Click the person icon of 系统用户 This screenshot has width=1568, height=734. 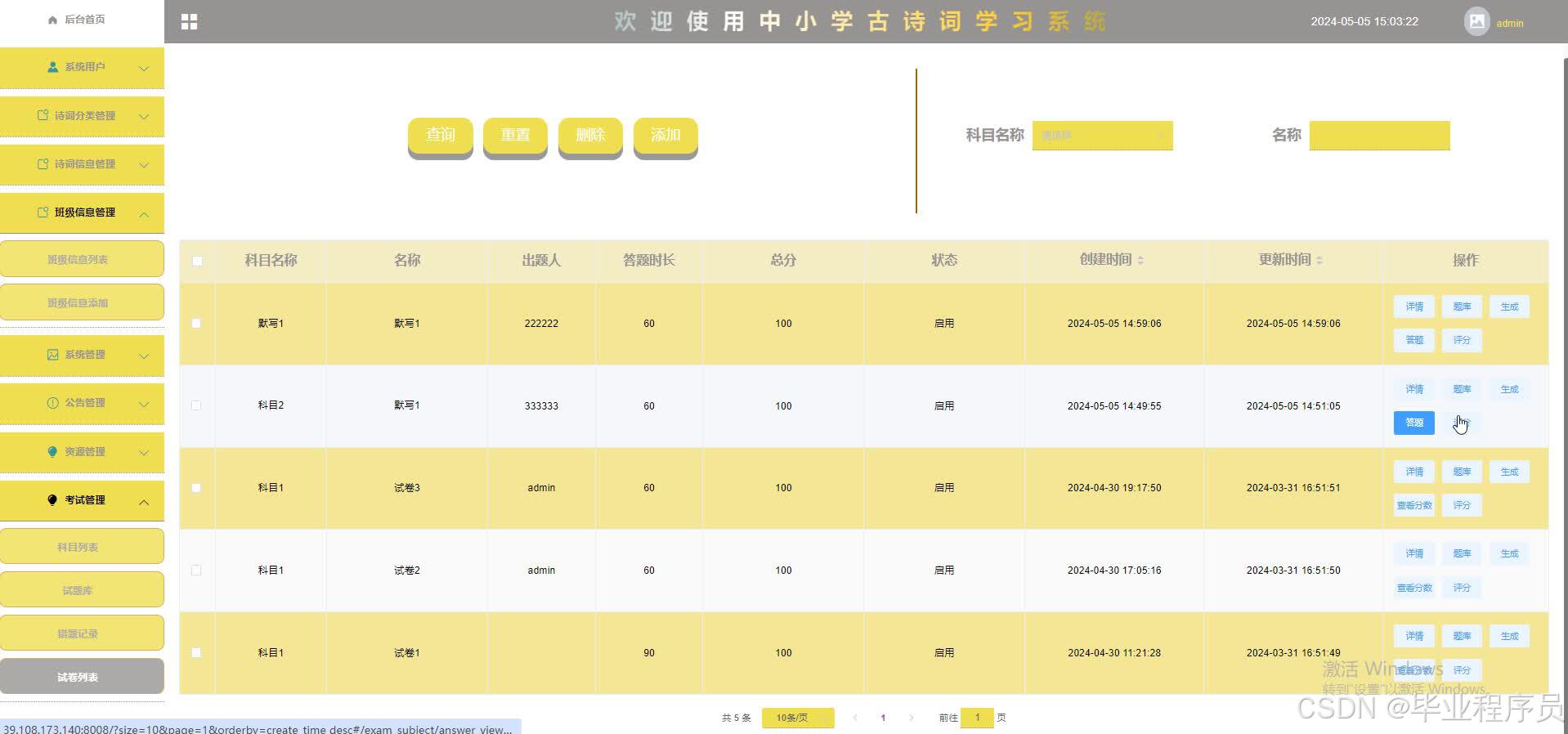tap(53, 67)
